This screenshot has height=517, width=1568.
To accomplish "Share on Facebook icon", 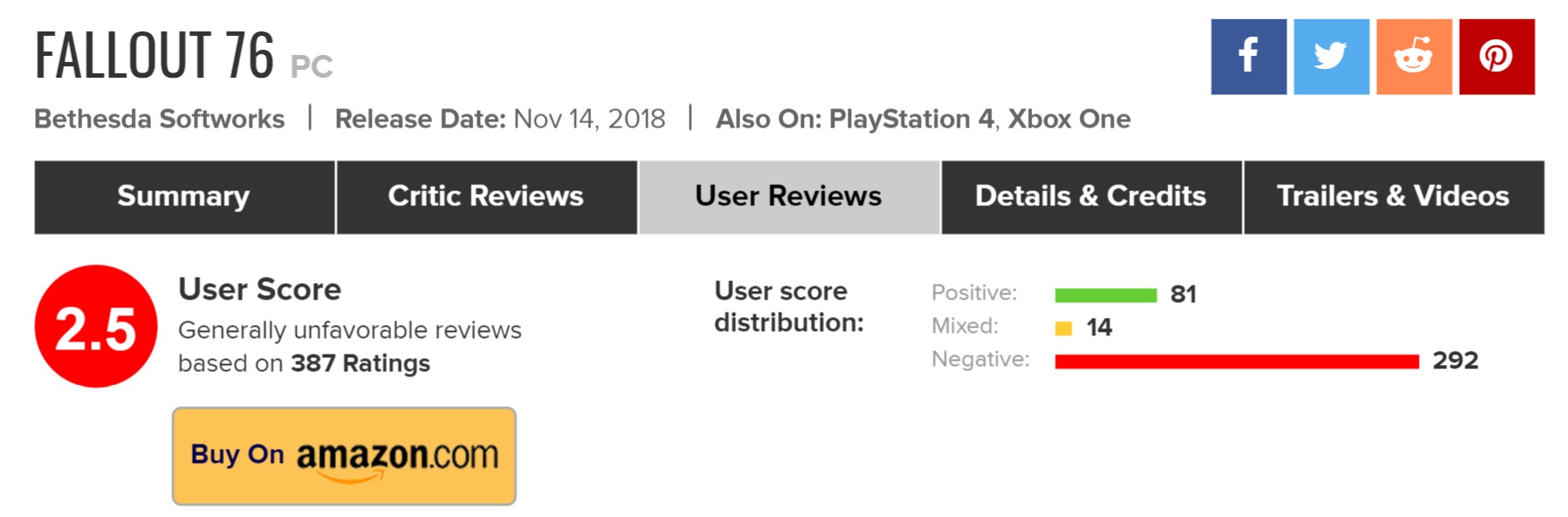I will point(1248,57).
